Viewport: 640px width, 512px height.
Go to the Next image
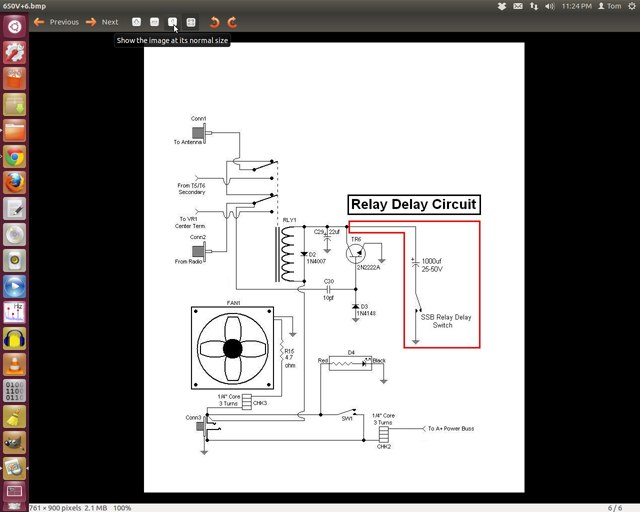pos(101,21)
